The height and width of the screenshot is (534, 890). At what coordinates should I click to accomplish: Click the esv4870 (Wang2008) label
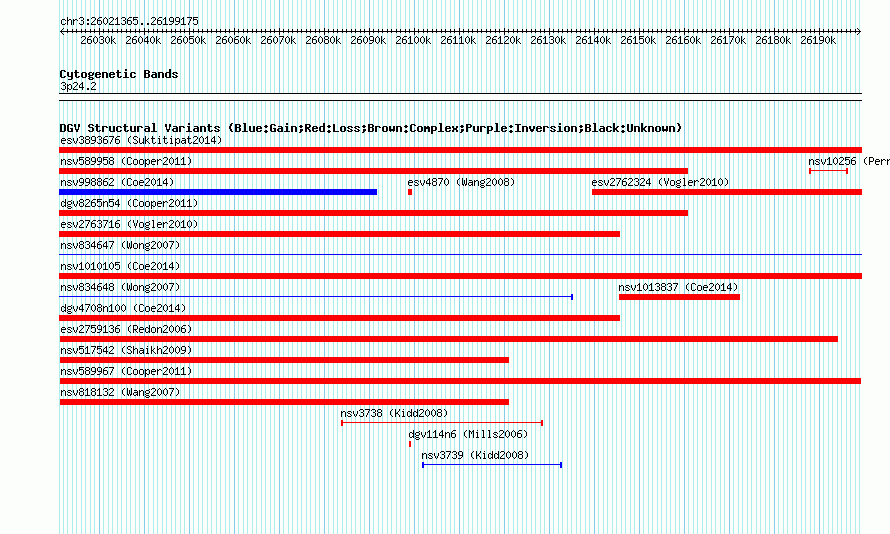click(461, 182)
